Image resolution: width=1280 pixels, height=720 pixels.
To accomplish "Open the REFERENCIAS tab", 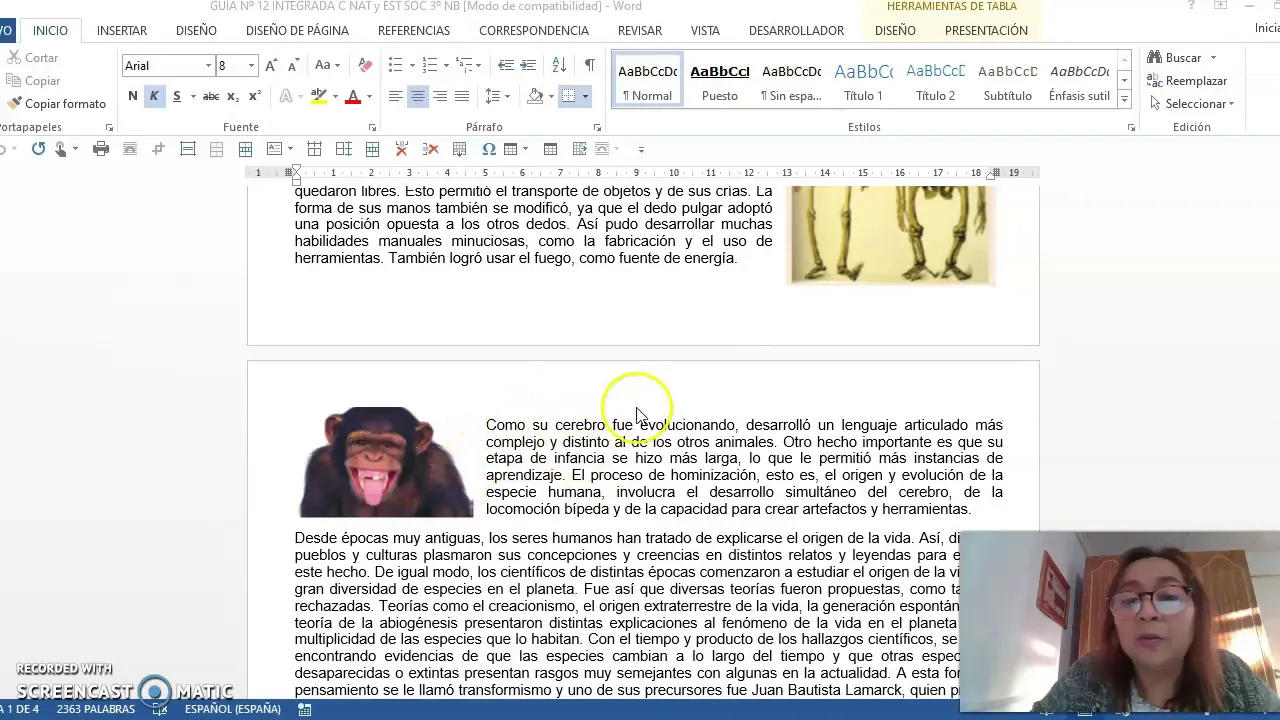I will click(x=414, y=31).
